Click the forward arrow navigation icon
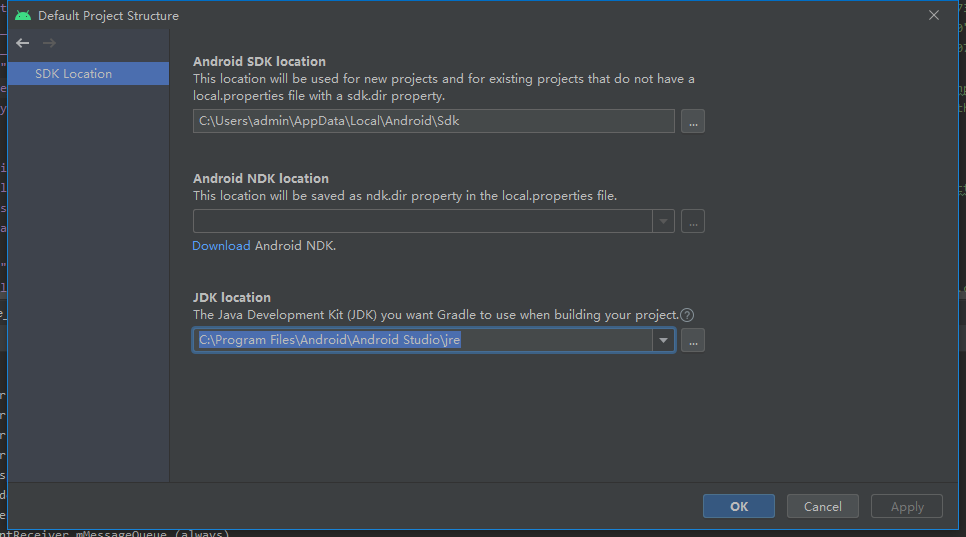The image size is (966, 537). (49, 43)
